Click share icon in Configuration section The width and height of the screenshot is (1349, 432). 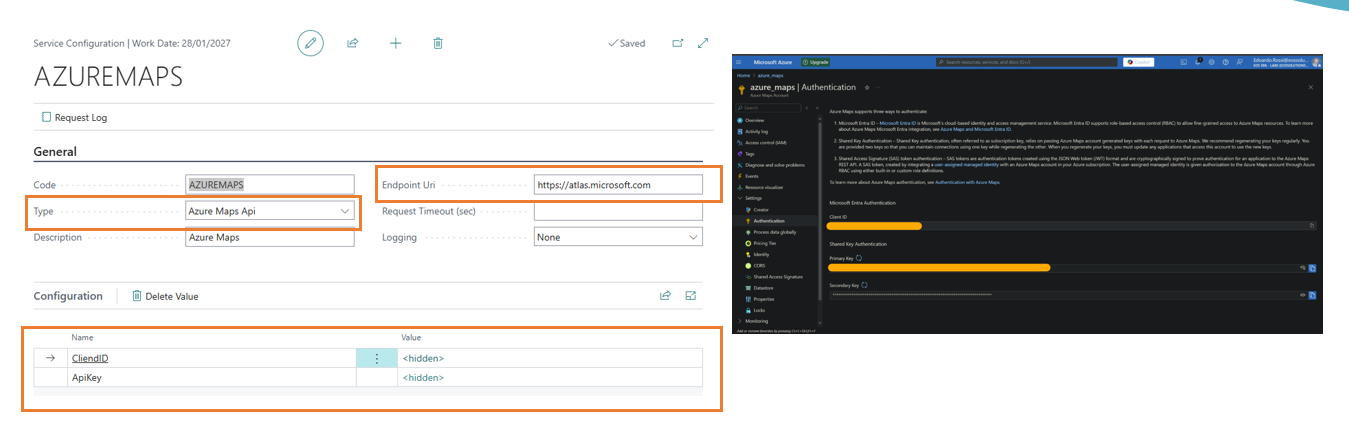point(665,296)
